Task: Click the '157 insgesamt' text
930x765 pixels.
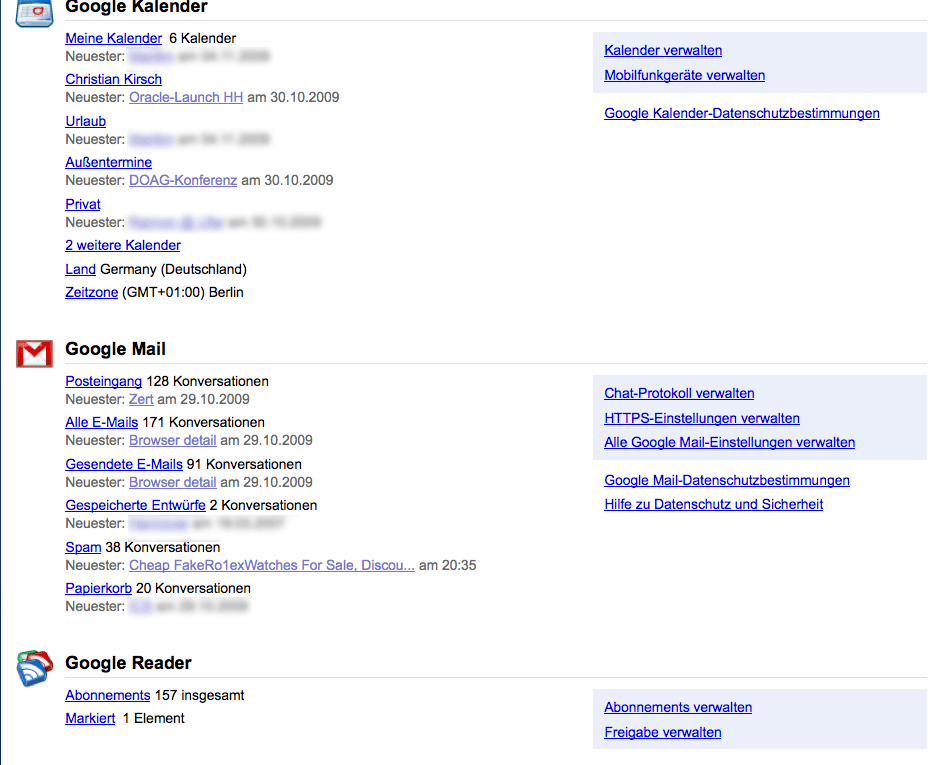Action: coord(199,695)
